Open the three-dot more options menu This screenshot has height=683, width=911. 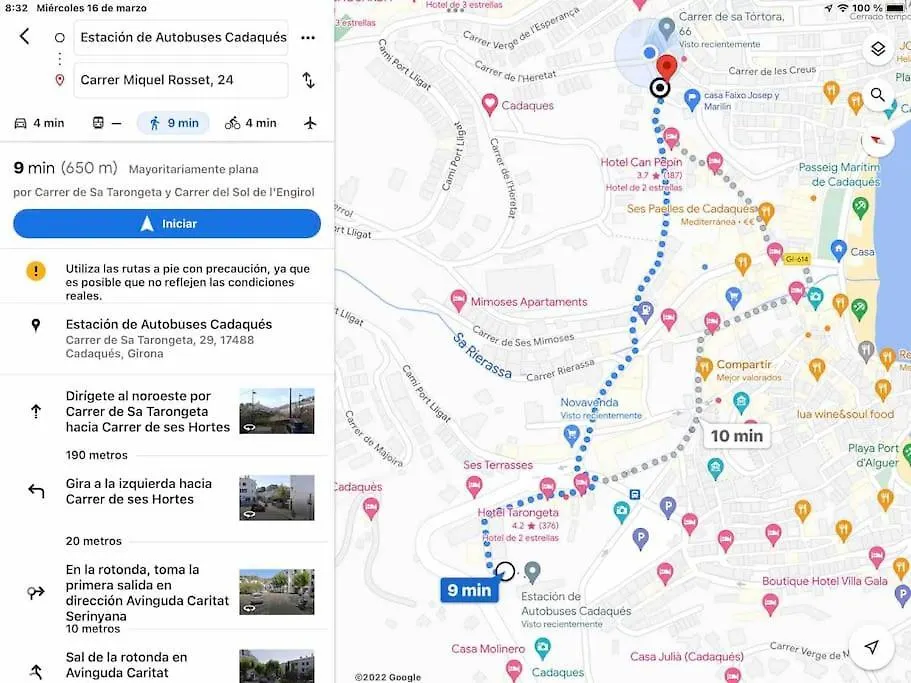point(308,38)
